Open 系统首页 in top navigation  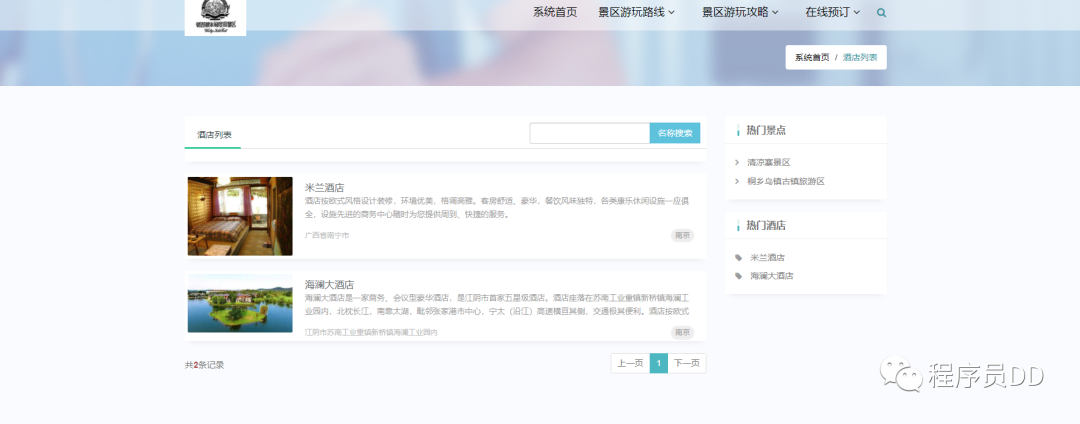(555, 12)
